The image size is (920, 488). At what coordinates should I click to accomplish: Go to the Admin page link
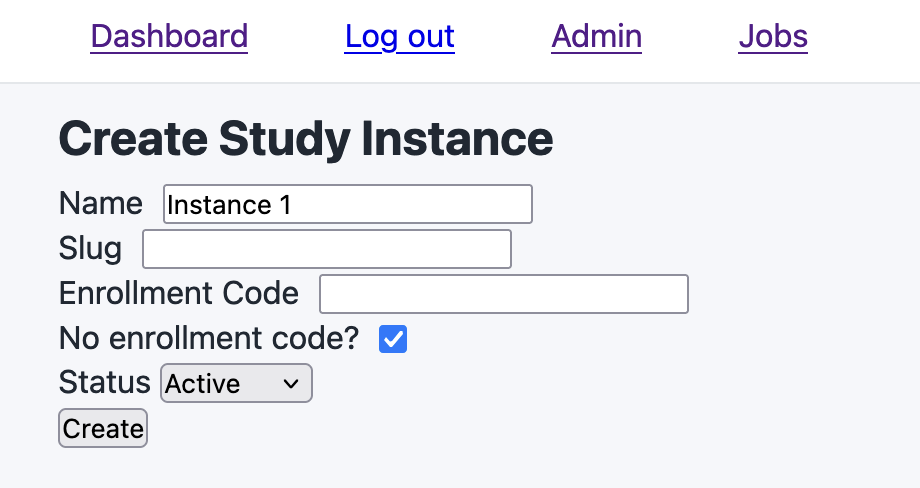point(596,37)
